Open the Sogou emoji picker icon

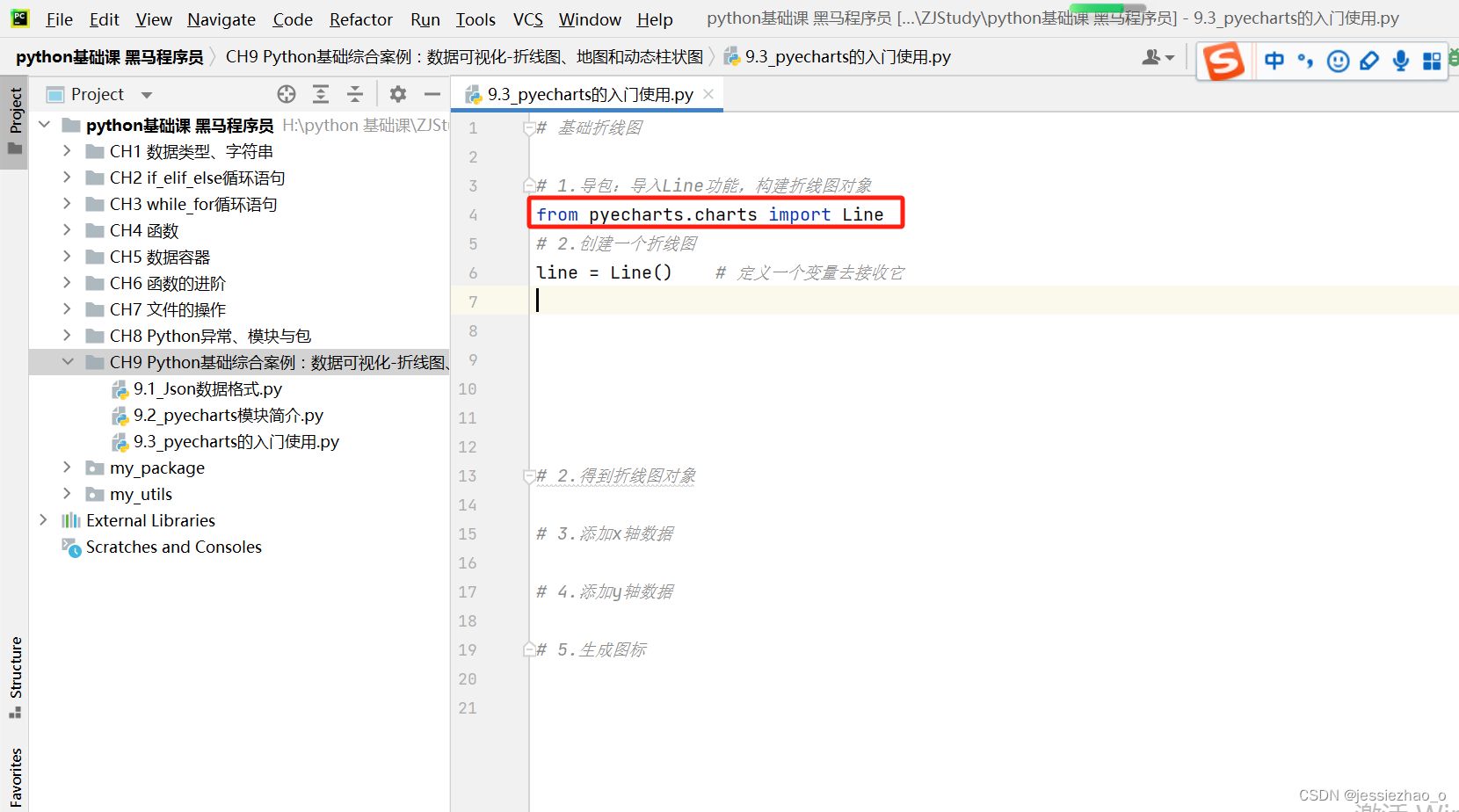click(x=1338, y=61)
